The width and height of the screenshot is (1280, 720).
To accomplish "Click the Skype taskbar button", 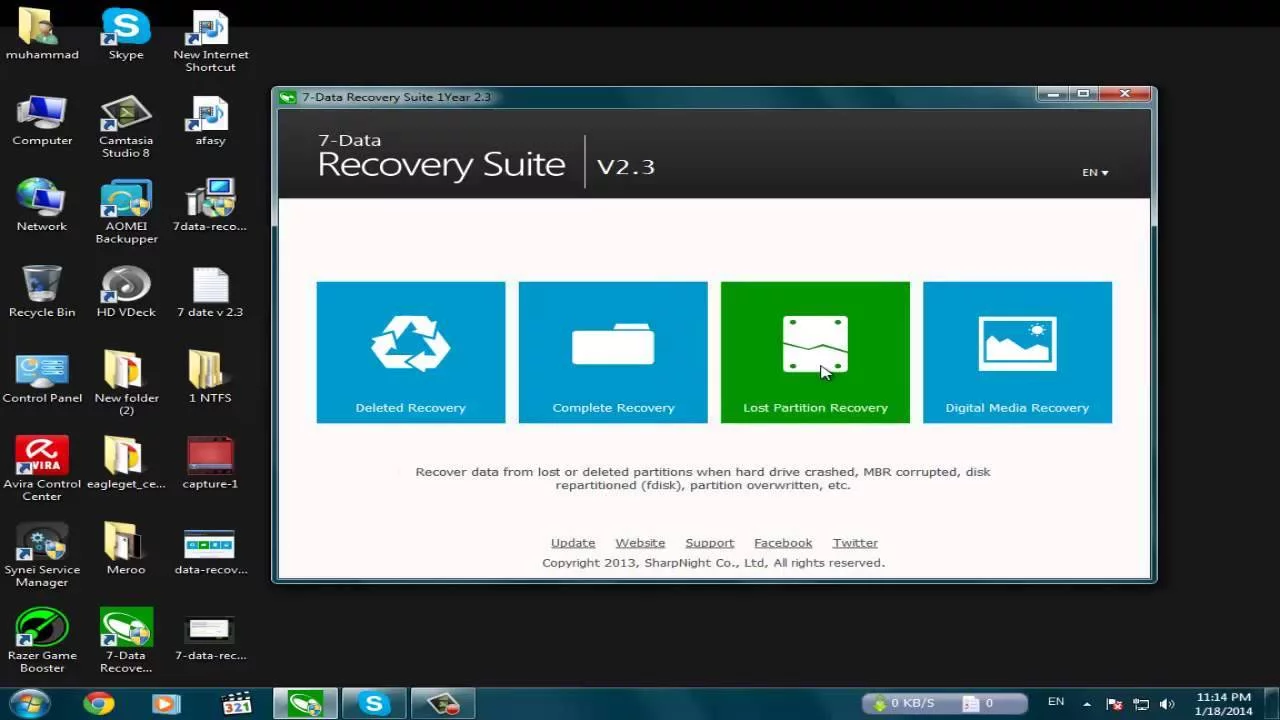I will 374,703.
